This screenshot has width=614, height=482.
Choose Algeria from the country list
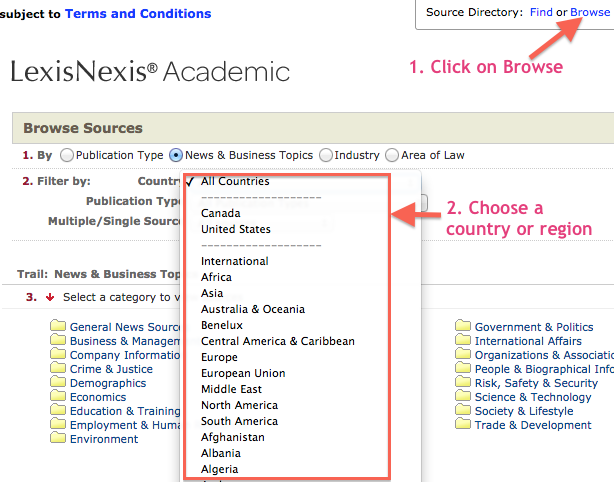[x=219, y=469]
